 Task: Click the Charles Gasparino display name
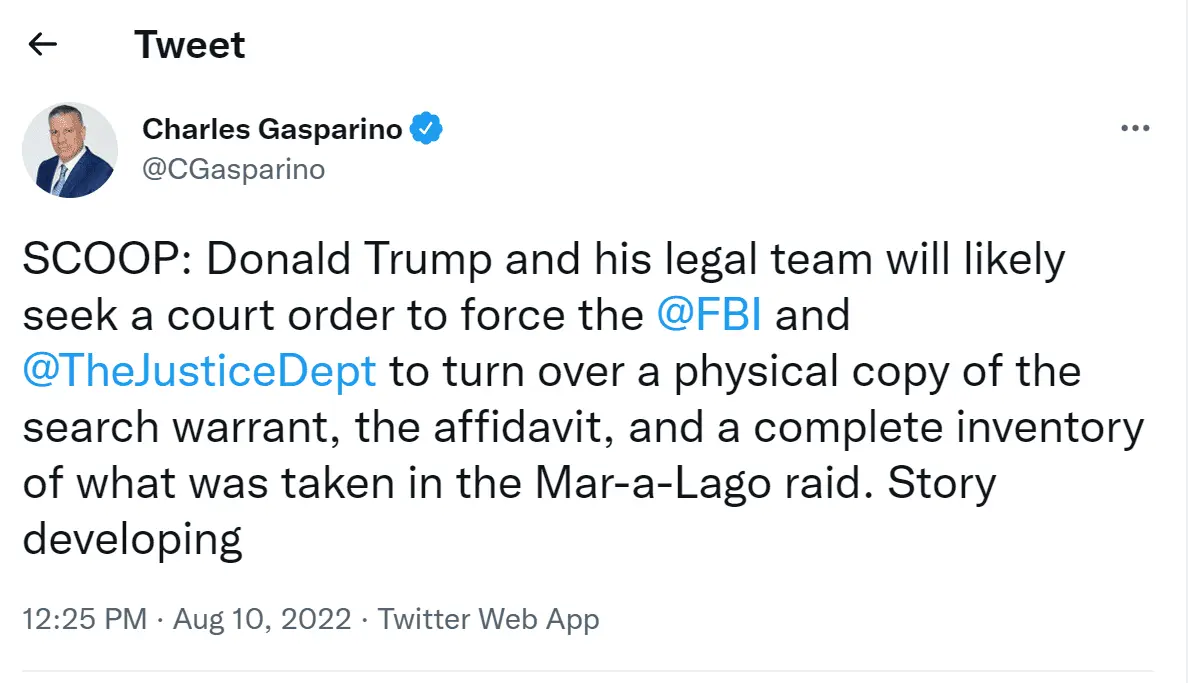(272, 129)
